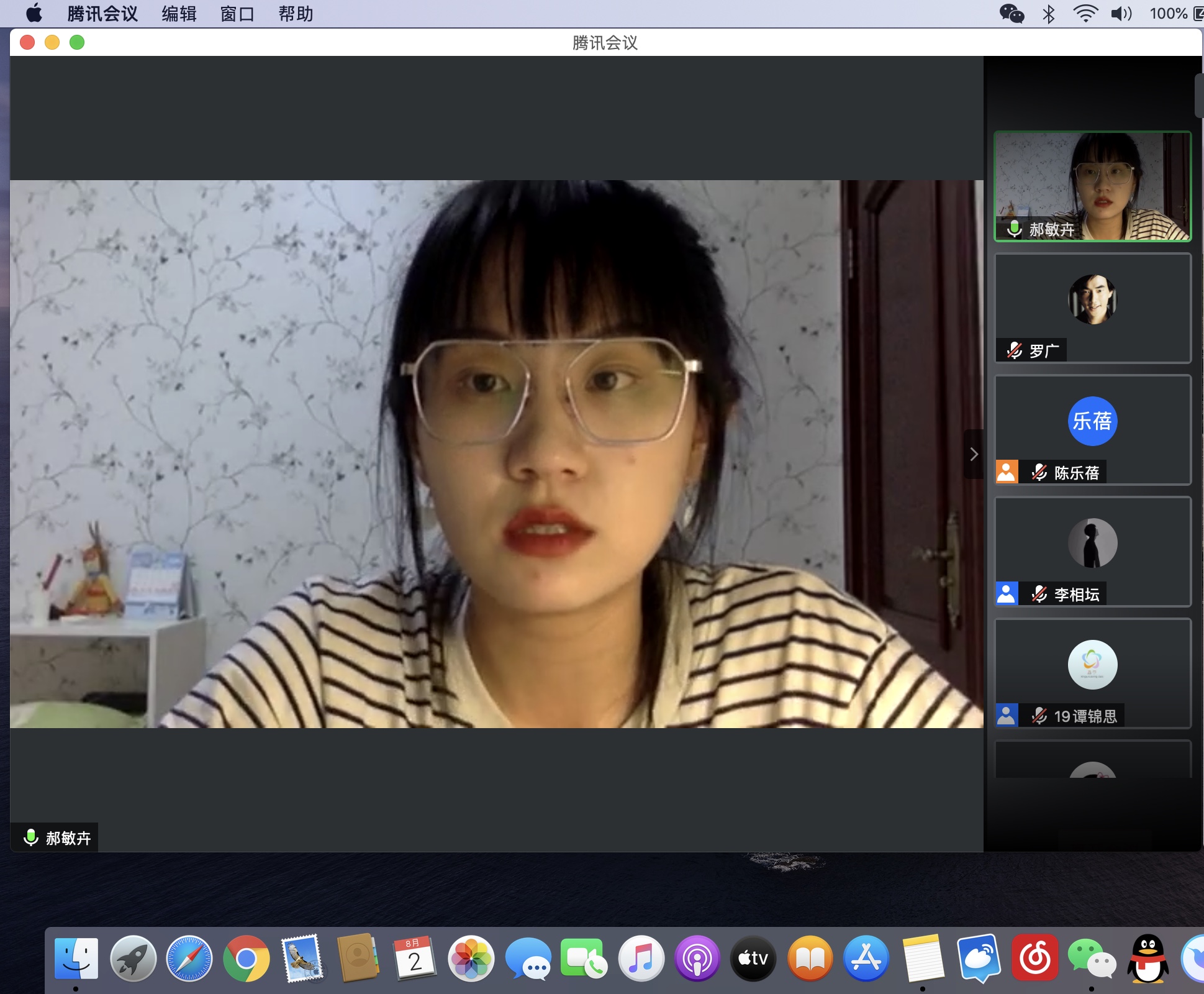Select 19谭锦思's participant tile
This screenshot has height=994, width=1204.
(1093, 673)
